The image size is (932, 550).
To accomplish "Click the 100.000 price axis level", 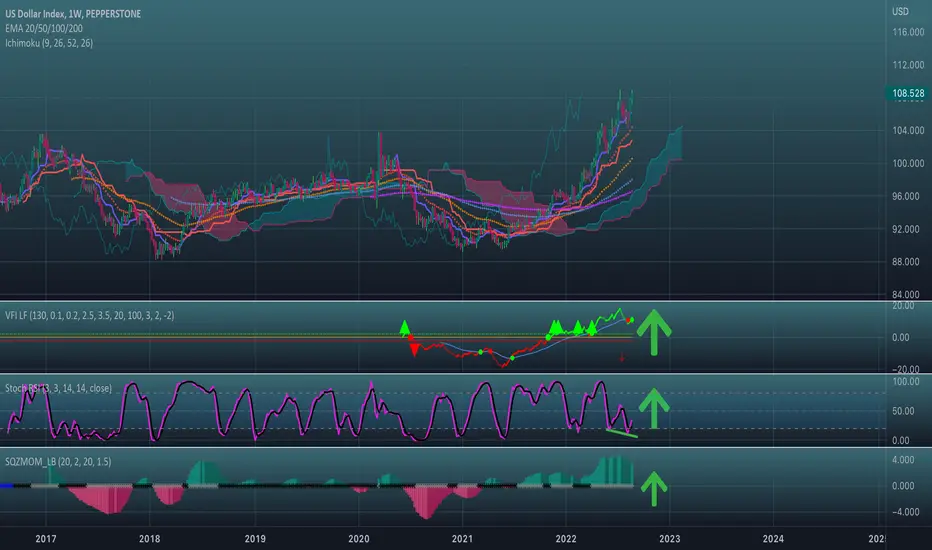I will (x=908, y=164).
